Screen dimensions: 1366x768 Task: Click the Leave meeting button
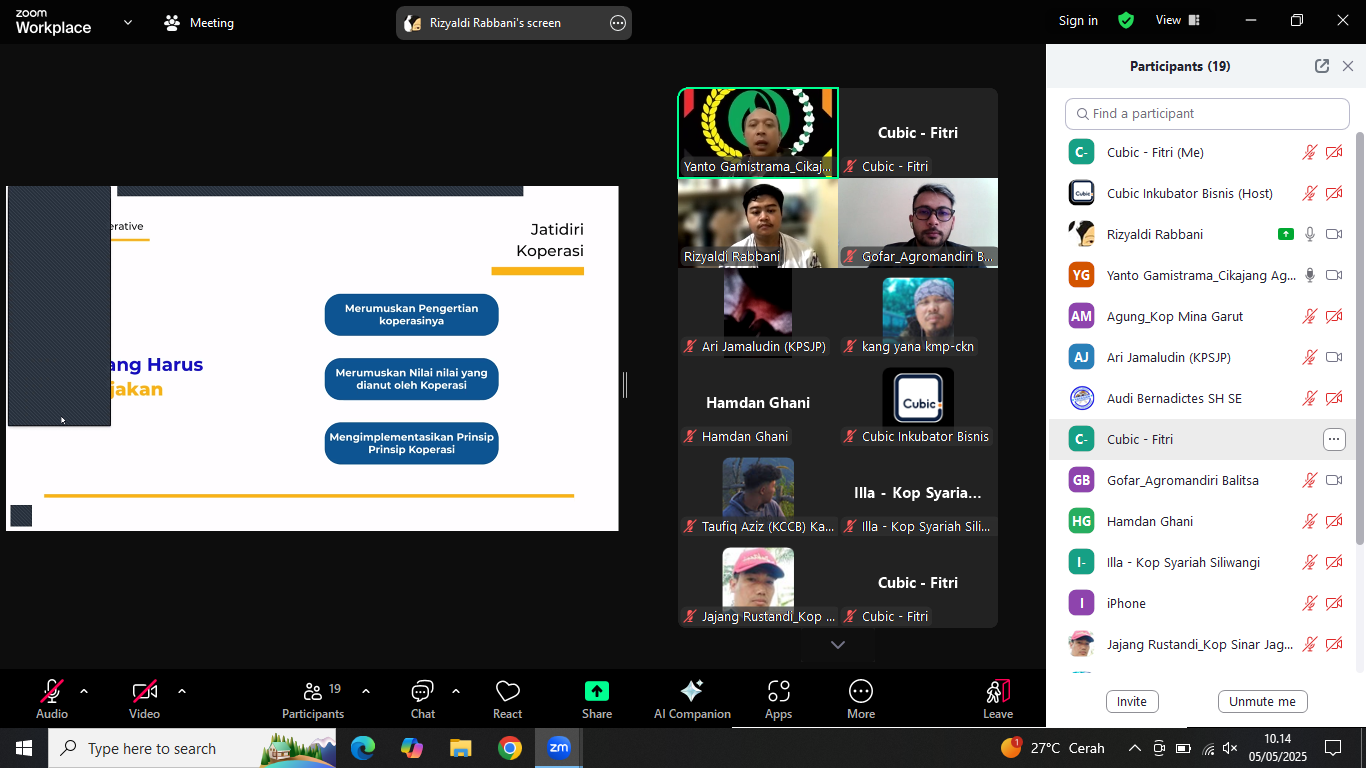(x=998, y=699)
